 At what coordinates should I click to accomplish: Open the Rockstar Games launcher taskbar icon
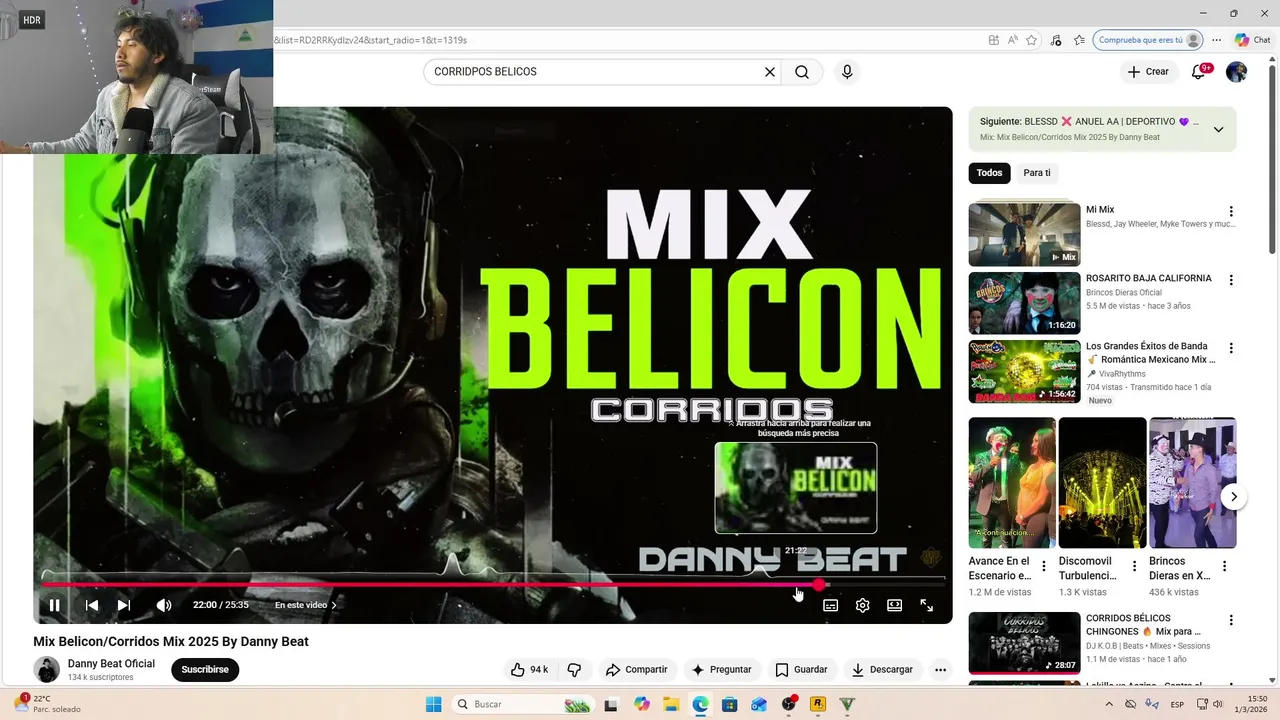[818, 704]
